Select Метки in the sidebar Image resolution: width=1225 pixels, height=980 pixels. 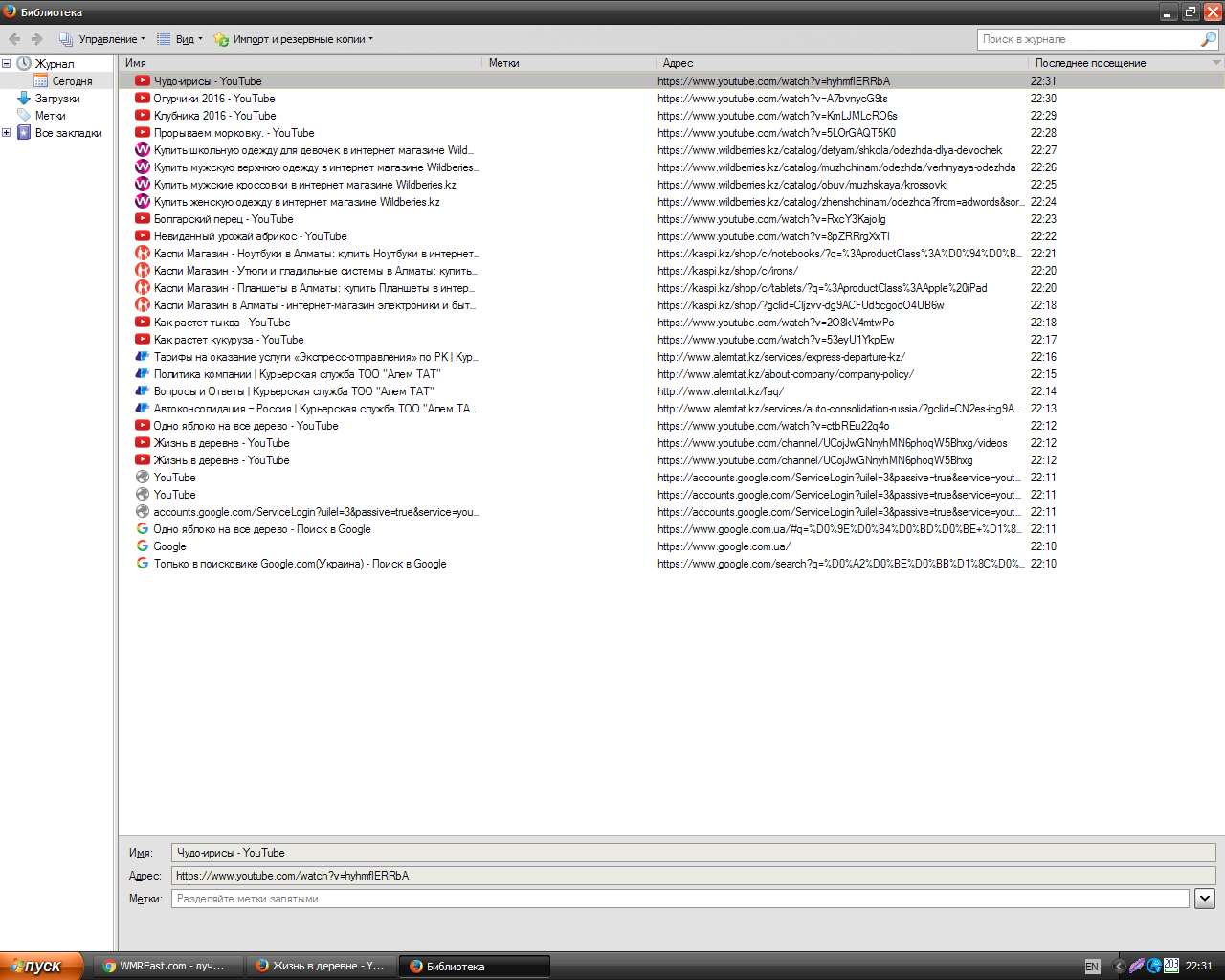[51, 116]
